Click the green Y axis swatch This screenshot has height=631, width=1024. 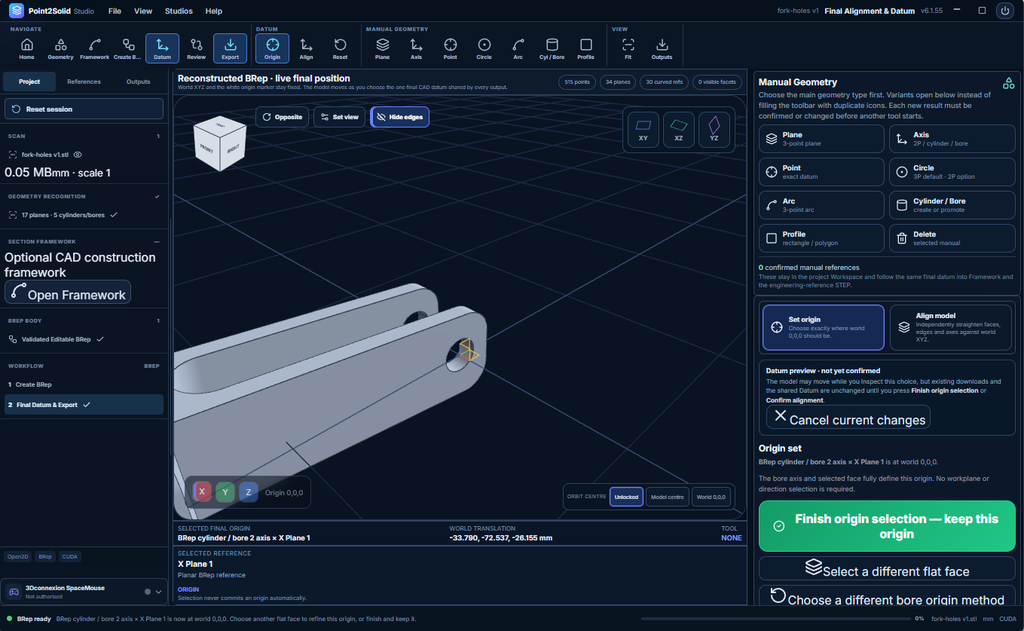tap(225, 492)
